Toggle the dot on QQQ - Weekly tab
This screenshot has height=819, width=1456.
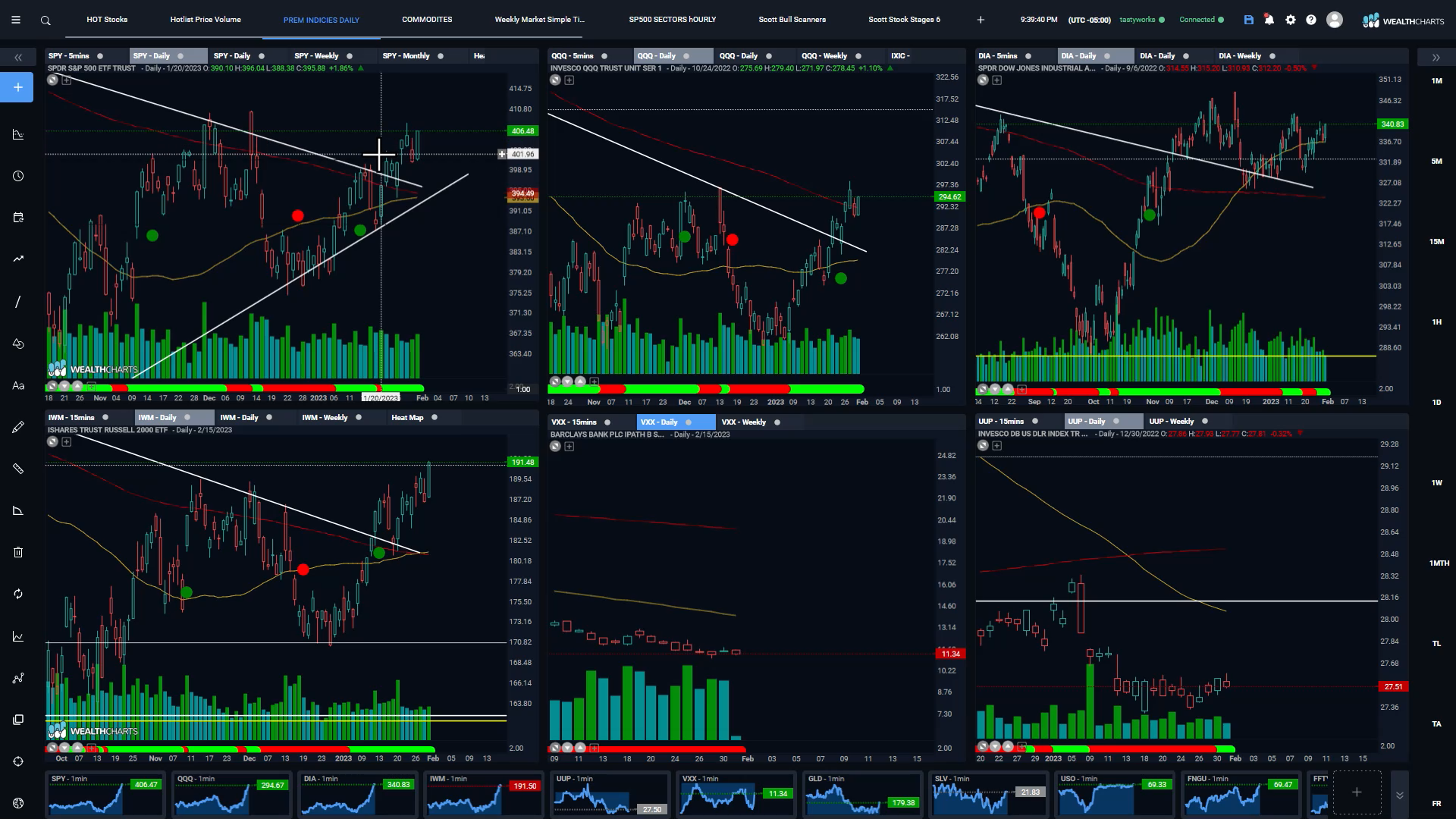tap(858, 56)
